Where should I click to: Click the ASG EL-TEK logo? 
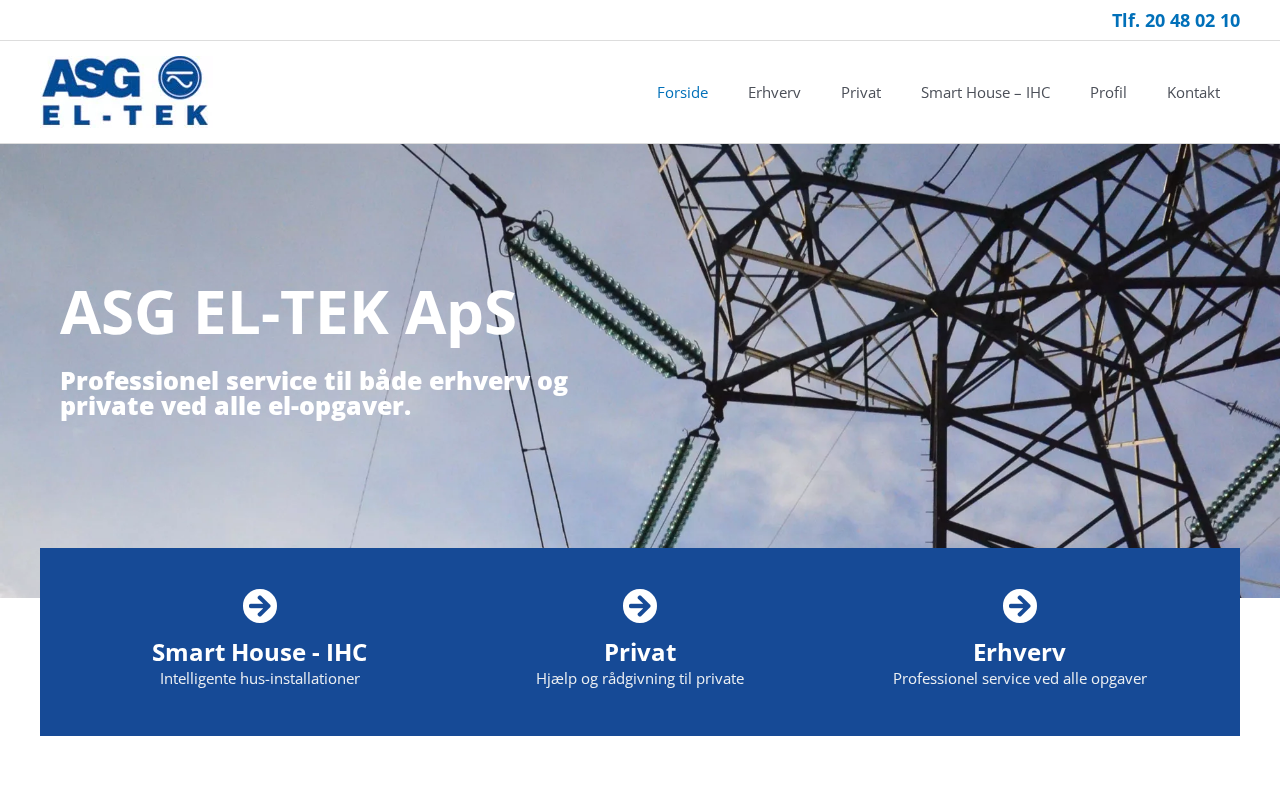[125, 91]
